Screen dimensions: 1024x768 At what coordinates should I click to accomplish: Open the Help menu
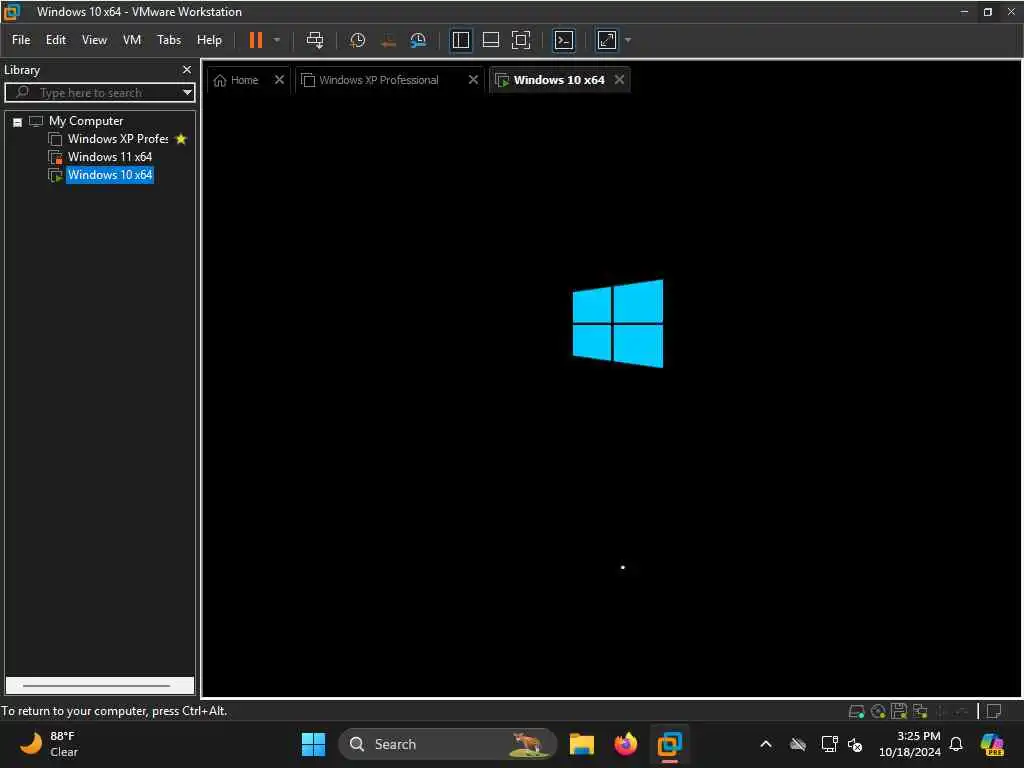[209, 40]
